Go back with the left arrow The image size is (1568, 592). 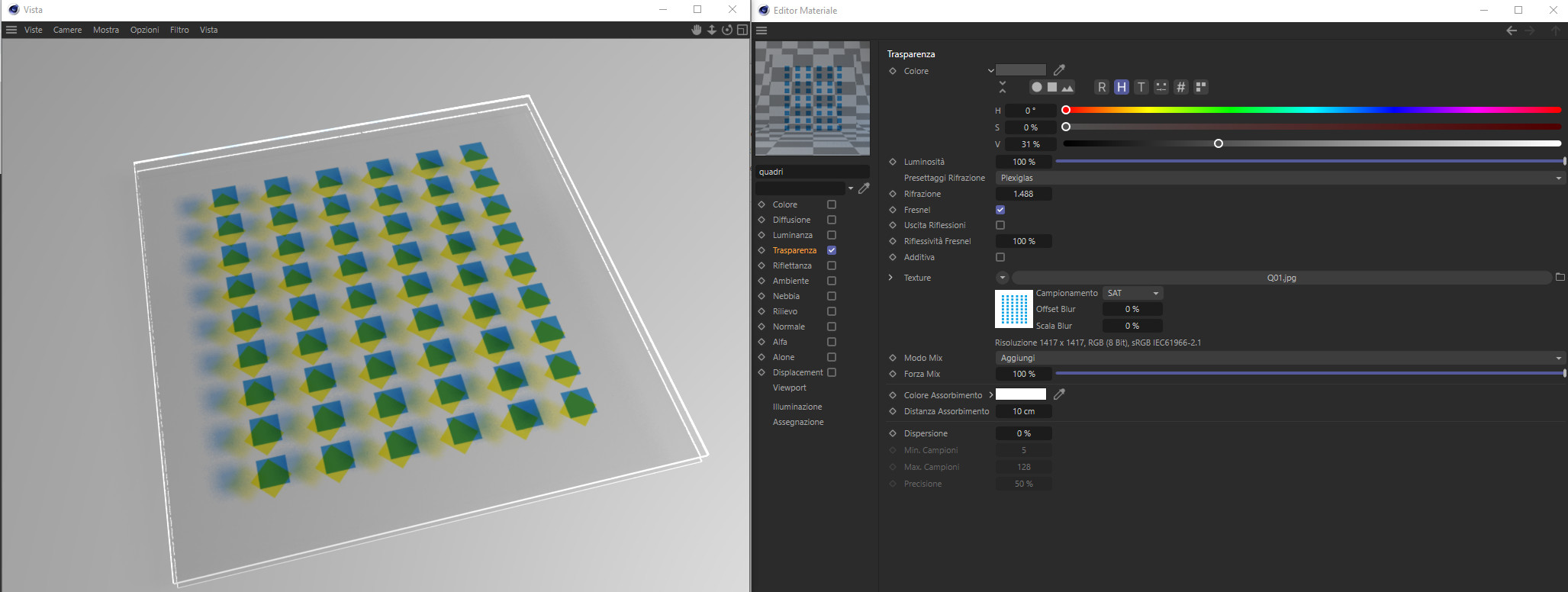[1511, 31]
